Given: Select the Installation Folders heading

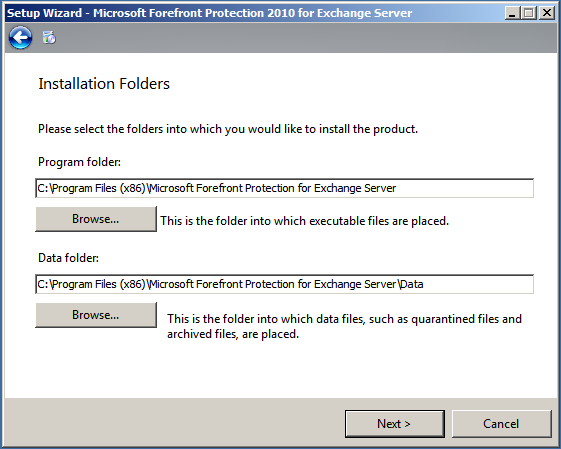Looking at the screenshot, I should [x=104, y=84].
